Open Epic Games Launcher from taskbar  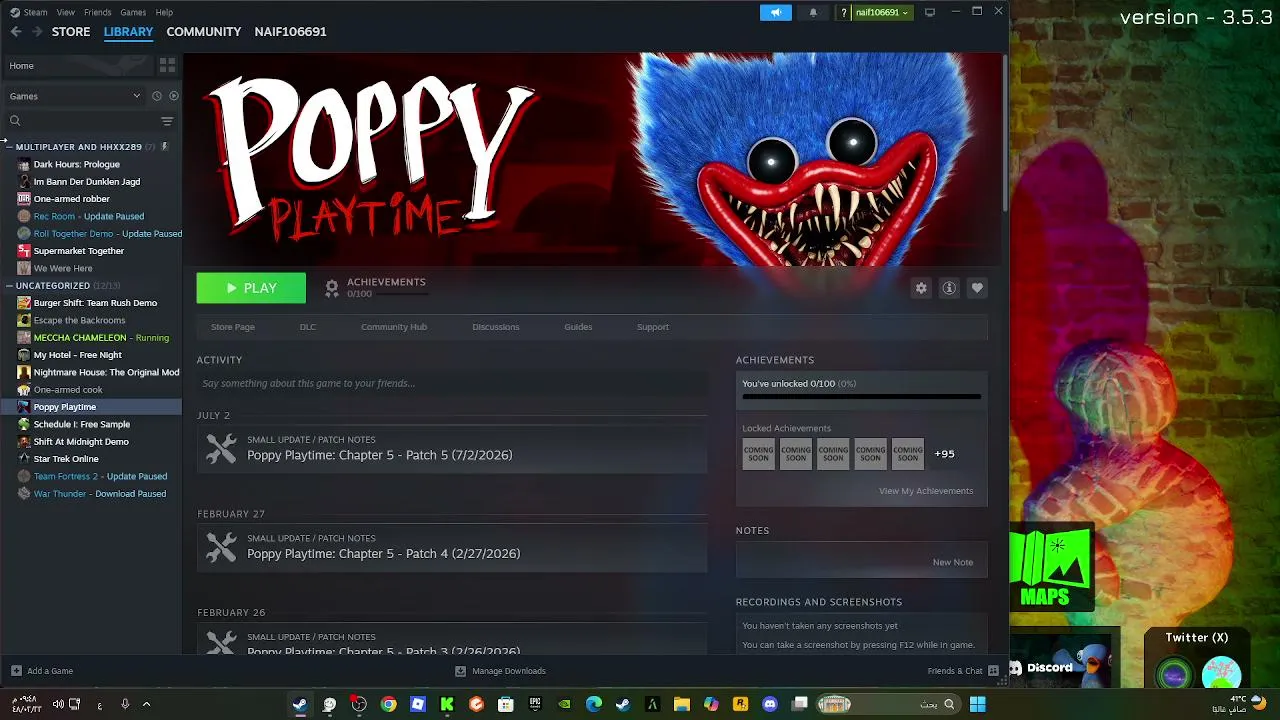coord(535,704)
